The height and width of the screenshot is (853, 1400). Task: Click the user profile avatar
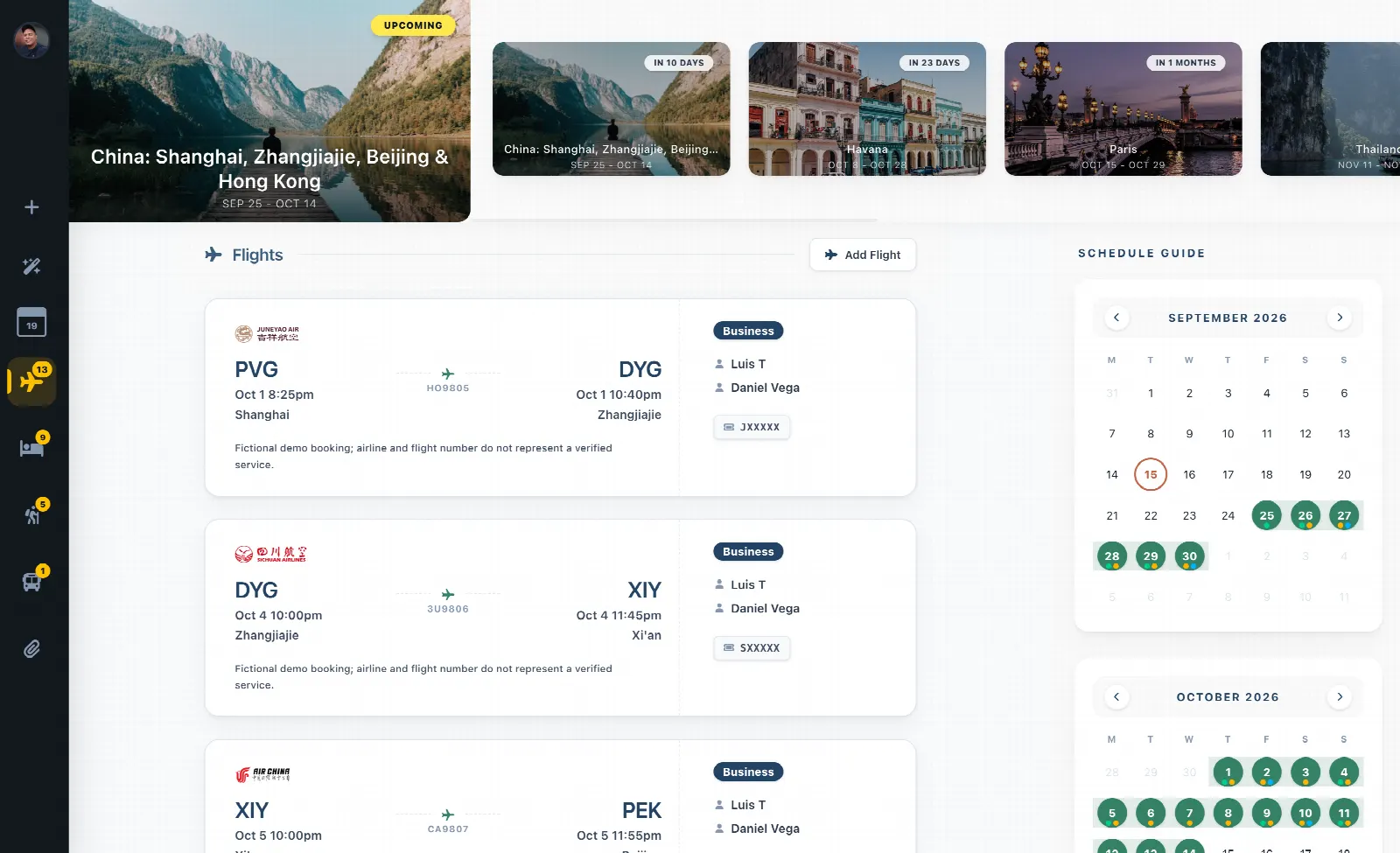coord(31,40)
